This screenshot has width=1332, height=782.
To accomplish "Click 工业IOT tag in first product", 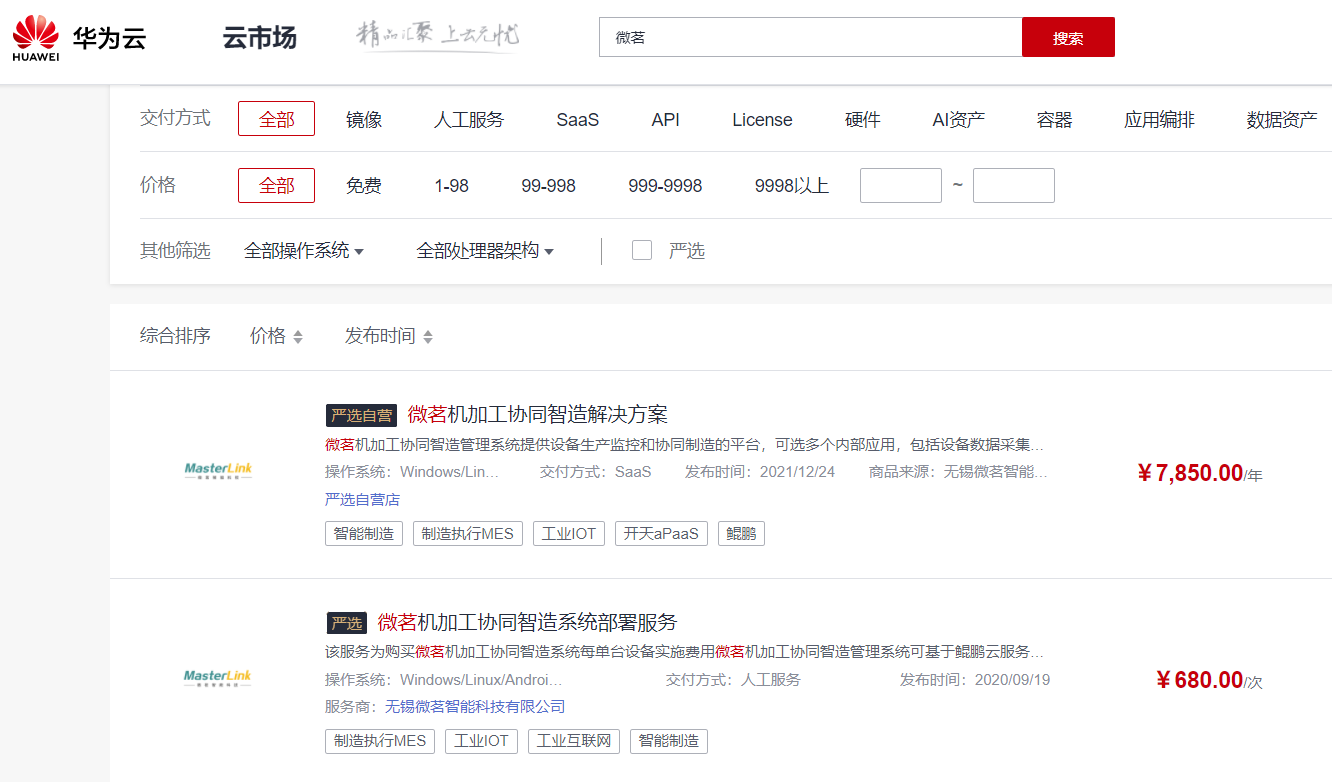I will click(568, 533).
